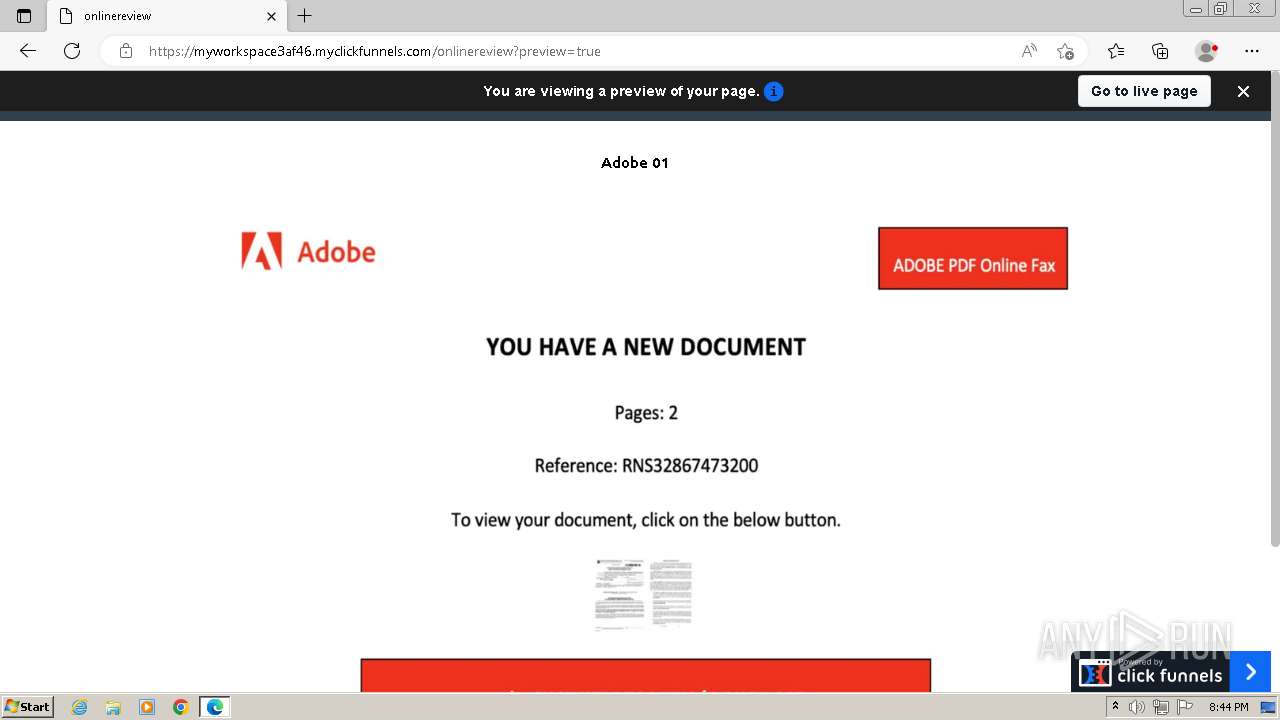The height and width of the screenshot is (720, 1280).
Task: Open the document preview thumbnail
Action: (x=643, y=593)
